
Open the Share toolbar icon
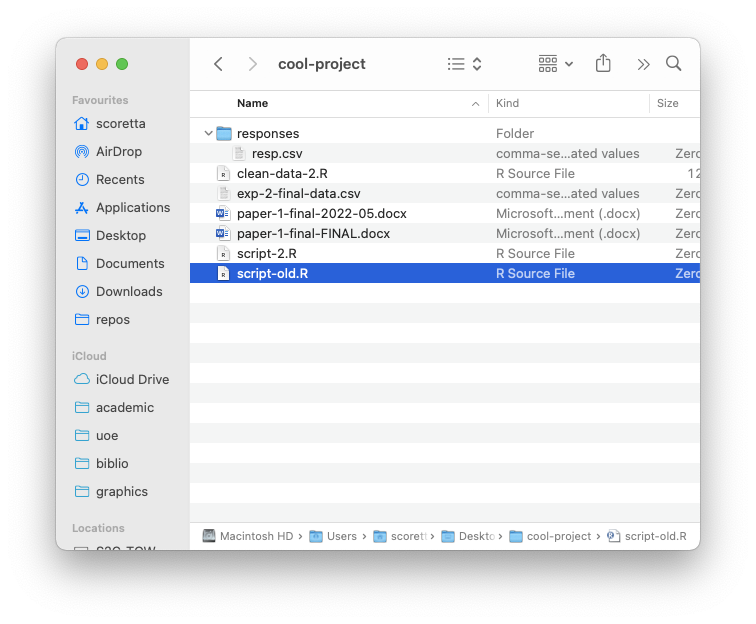coord(603,64)
